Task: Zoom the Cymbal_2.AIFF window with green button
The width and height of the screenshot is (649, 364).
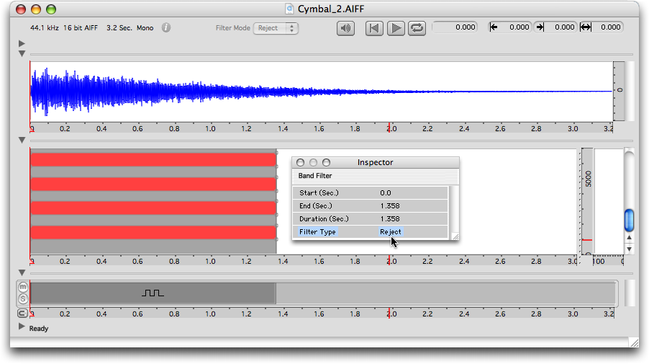Action: tap(51, 9)
